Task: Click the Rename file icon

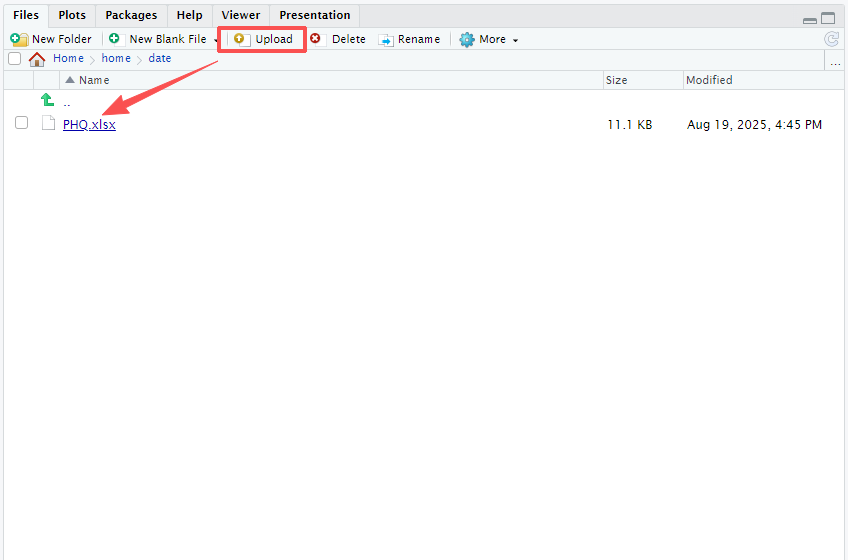Action: pos(386,40)
